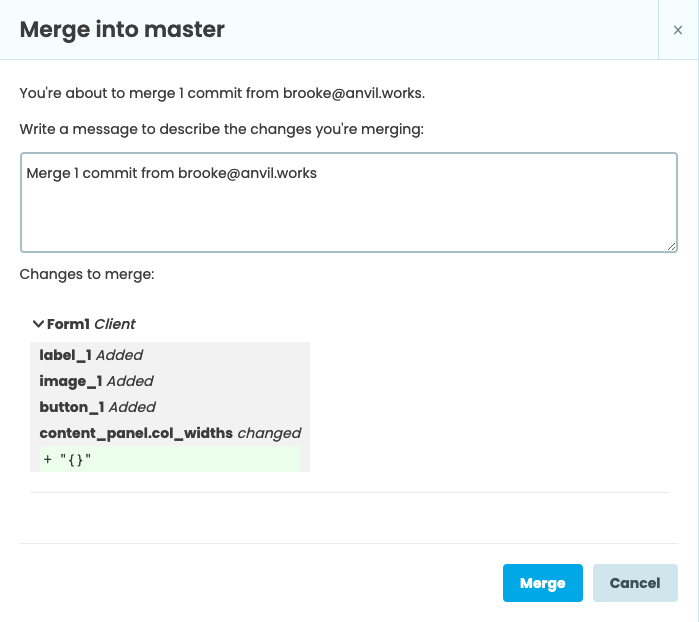Click the merge message text area
Viewport: 699px width, 622px height.
349,202
